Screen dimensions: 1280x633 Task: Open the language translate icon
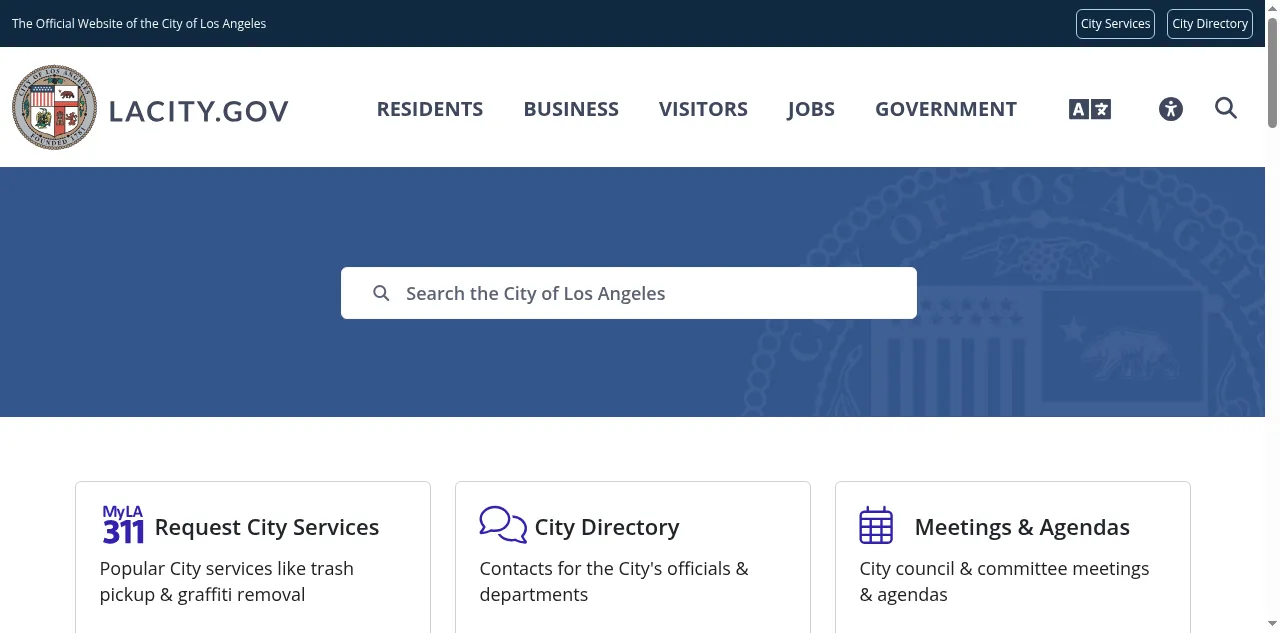point(1090,109)
